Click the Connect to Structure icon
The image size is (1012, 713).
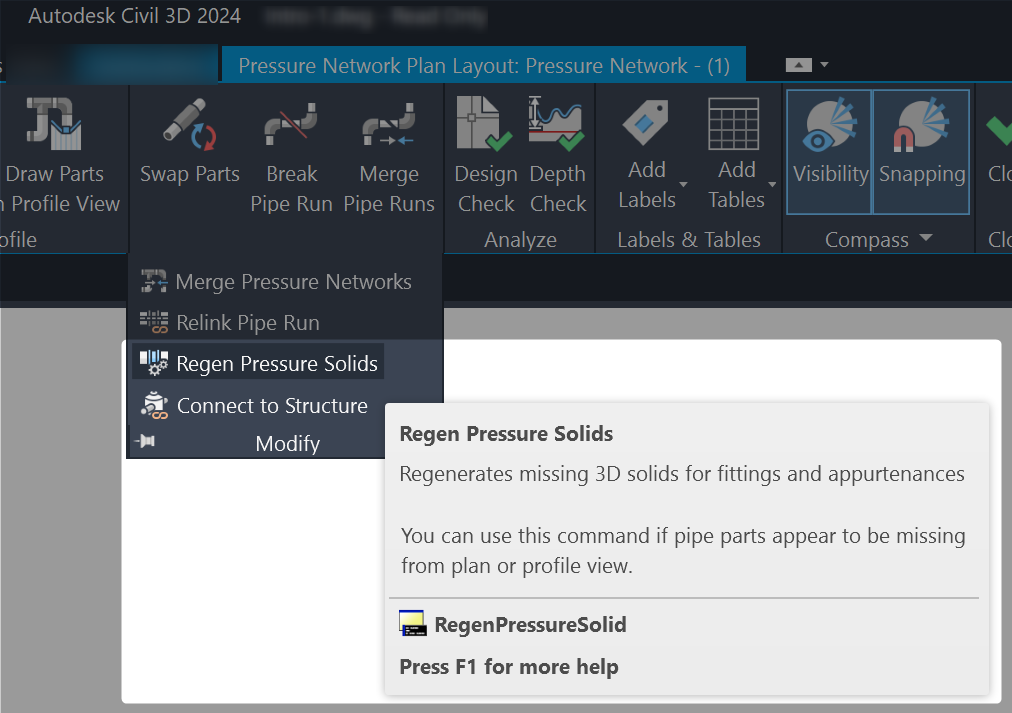154,405
